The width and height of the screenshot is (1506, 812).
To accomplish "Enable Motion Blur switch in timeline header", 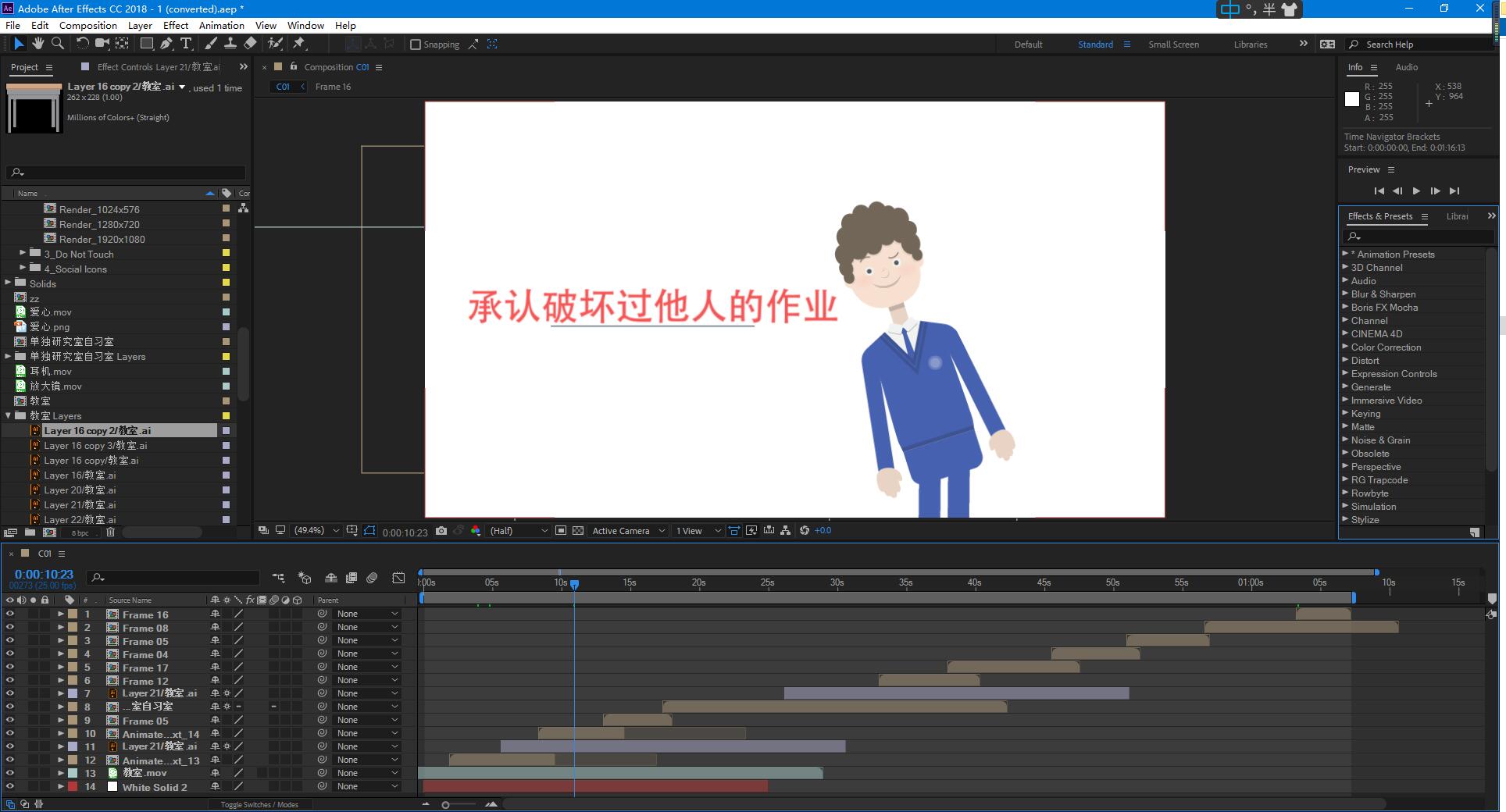I will click(372, 578).
